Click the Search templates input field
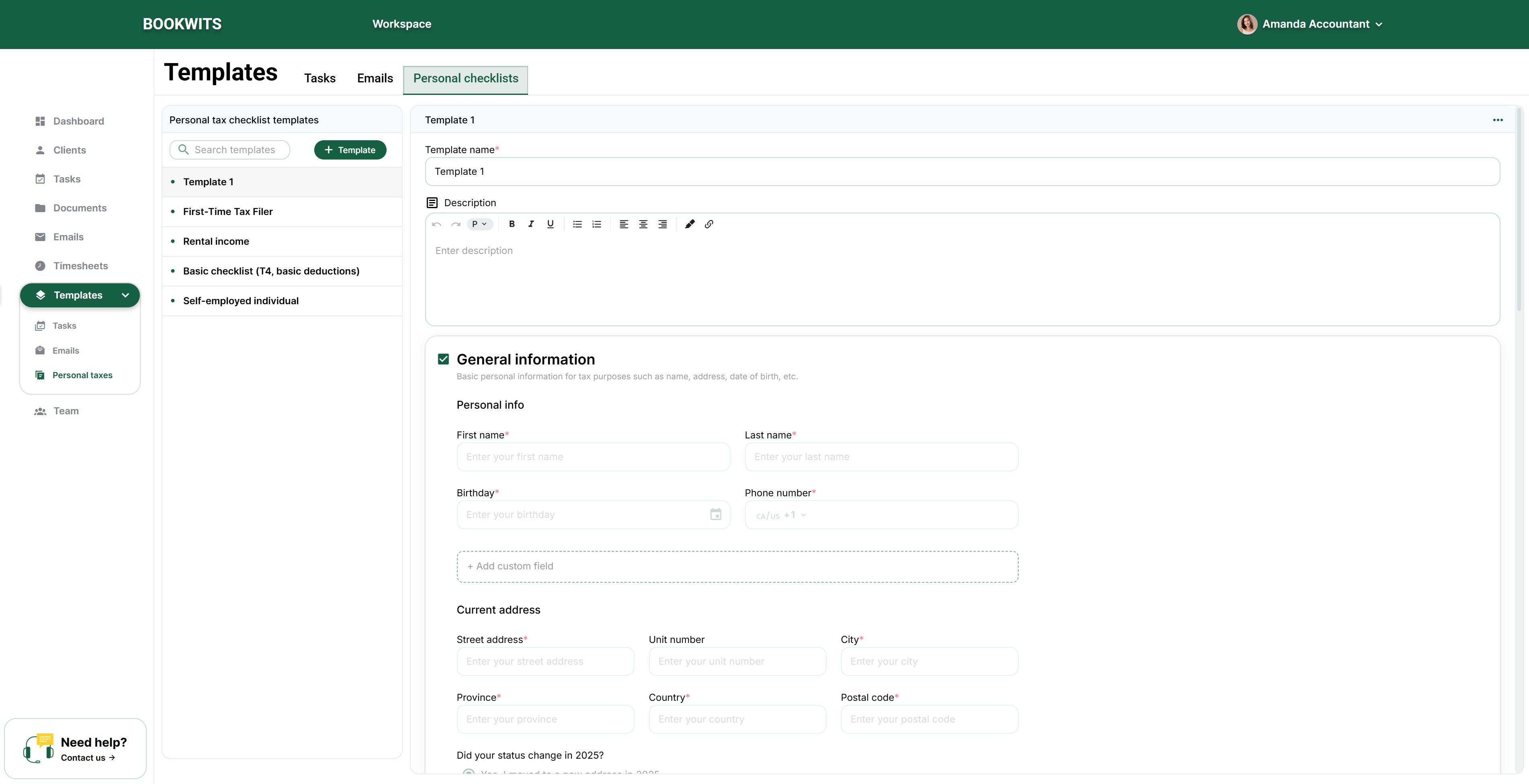1529x784 pixels. (234, 150)
